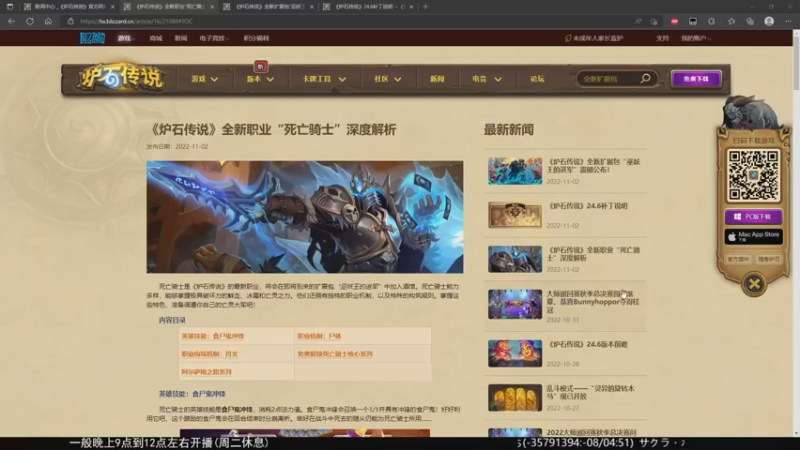Expand the 游戏 dropdown in Blizzard bar
This screenshot has width=800, height=450.
tap(126, 38)
